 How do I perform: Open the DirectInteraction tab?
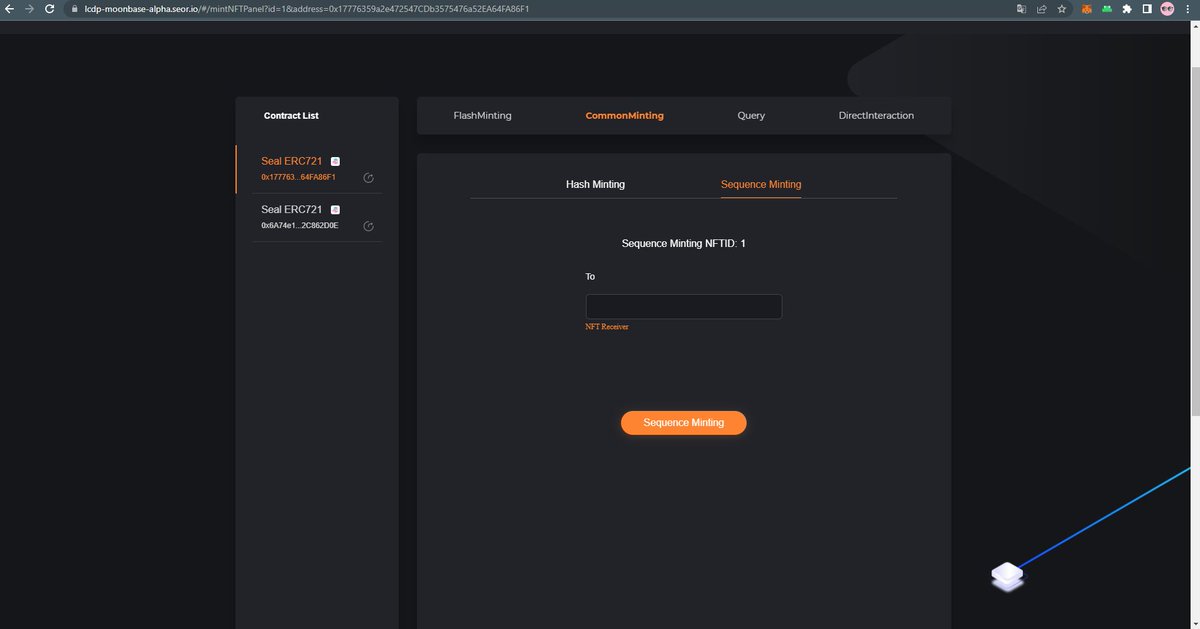coord(876,116)
